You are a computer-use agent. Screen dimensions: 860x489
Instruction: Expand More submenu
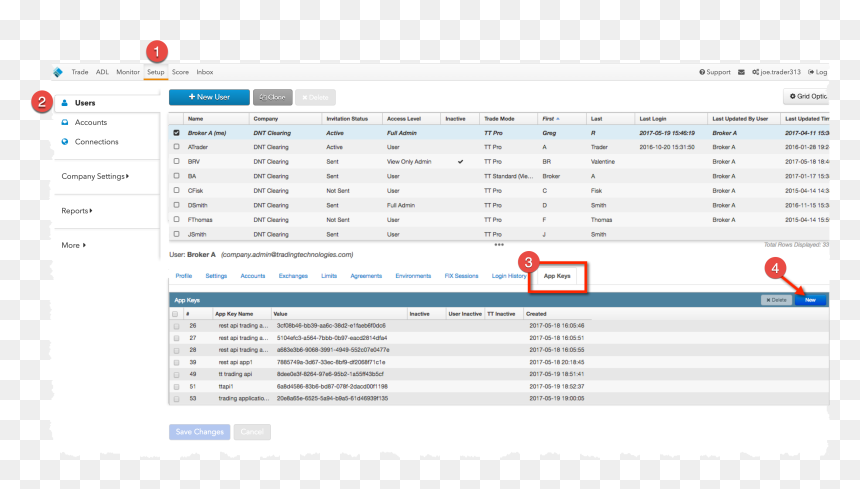point(73,245)
